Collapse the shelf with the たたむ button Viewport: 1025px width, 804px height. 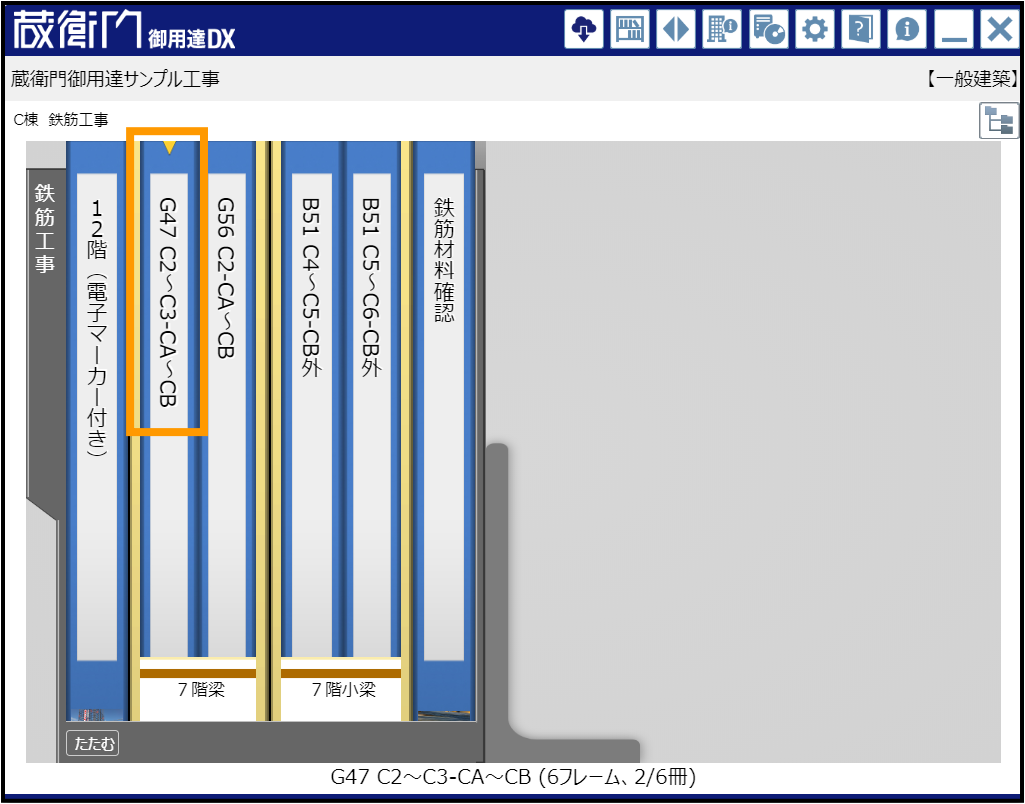coord(91,743)
